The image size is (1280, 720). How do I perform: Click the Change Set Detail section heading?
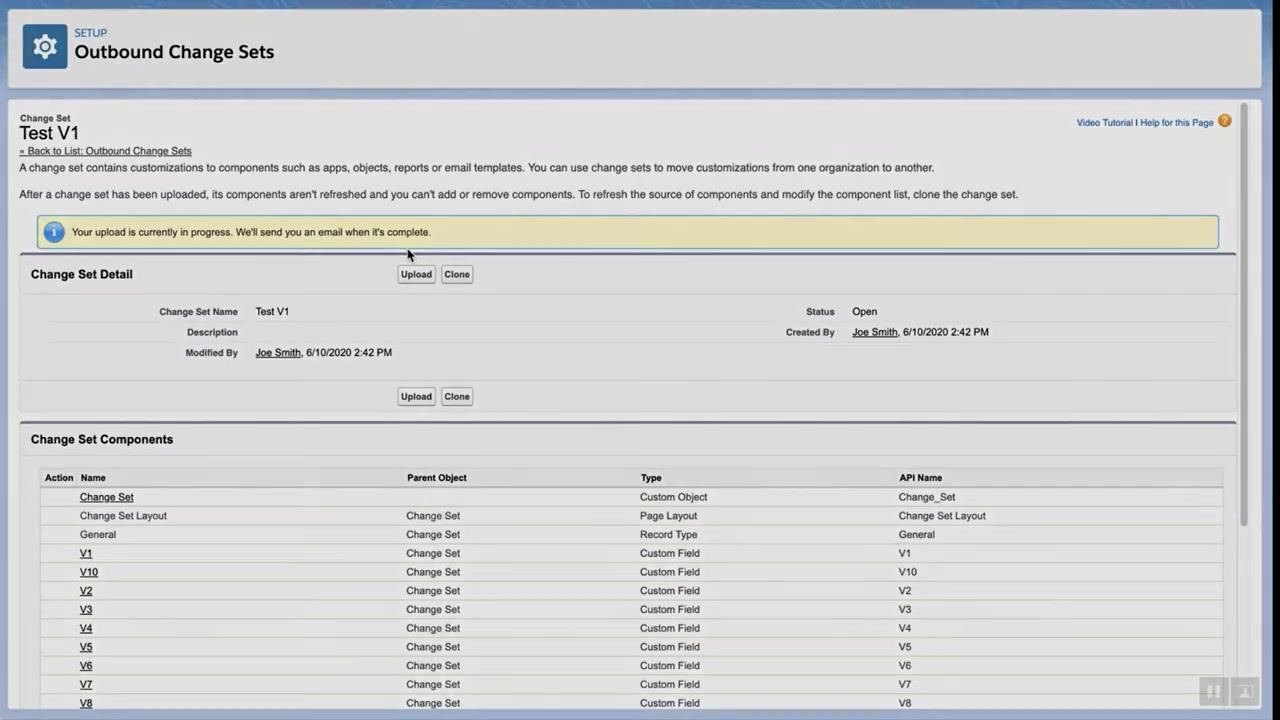point(82,274)
